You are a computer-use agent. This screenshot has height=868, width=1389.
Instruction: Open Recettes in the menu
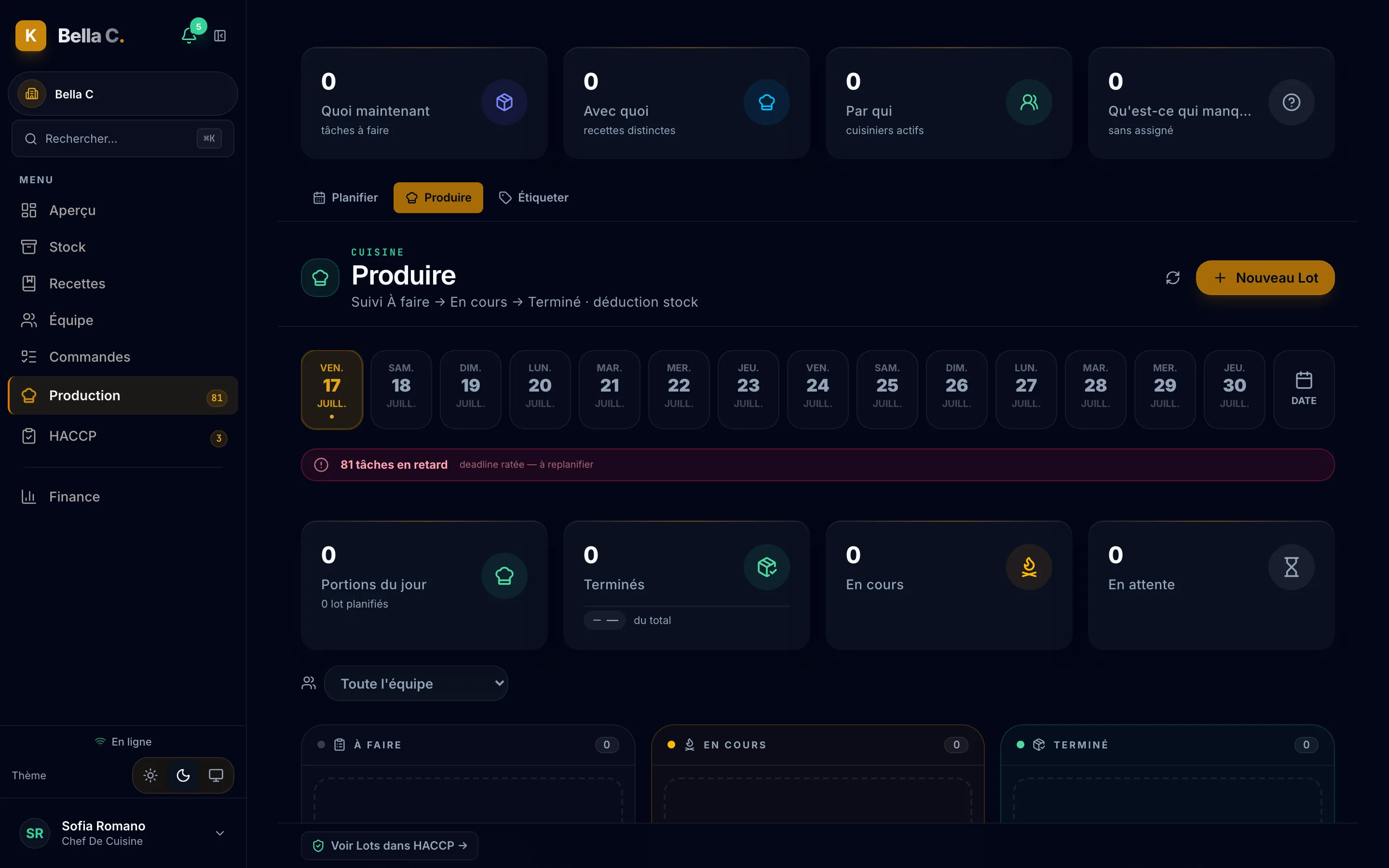[x=123, y=284]
